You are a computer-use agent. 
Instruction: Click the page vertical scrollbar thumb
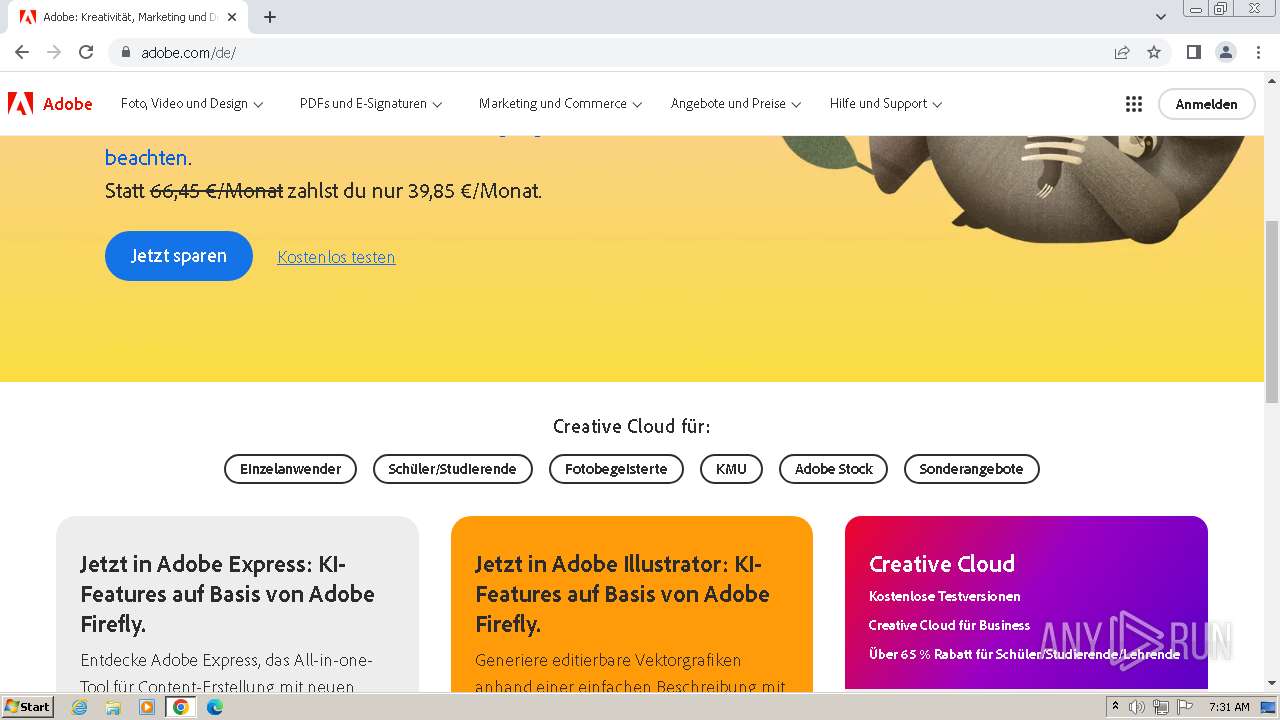(1272, 311)
